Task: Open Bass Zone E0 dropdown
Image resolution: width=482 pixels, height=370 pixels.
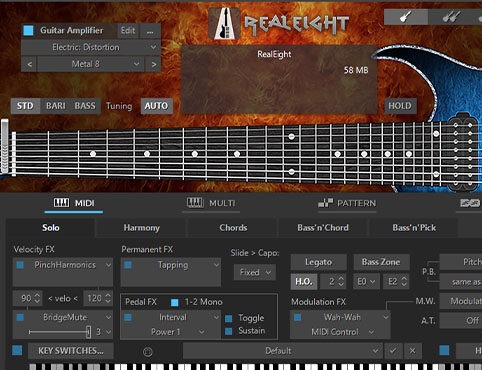Action: [366, 282]
